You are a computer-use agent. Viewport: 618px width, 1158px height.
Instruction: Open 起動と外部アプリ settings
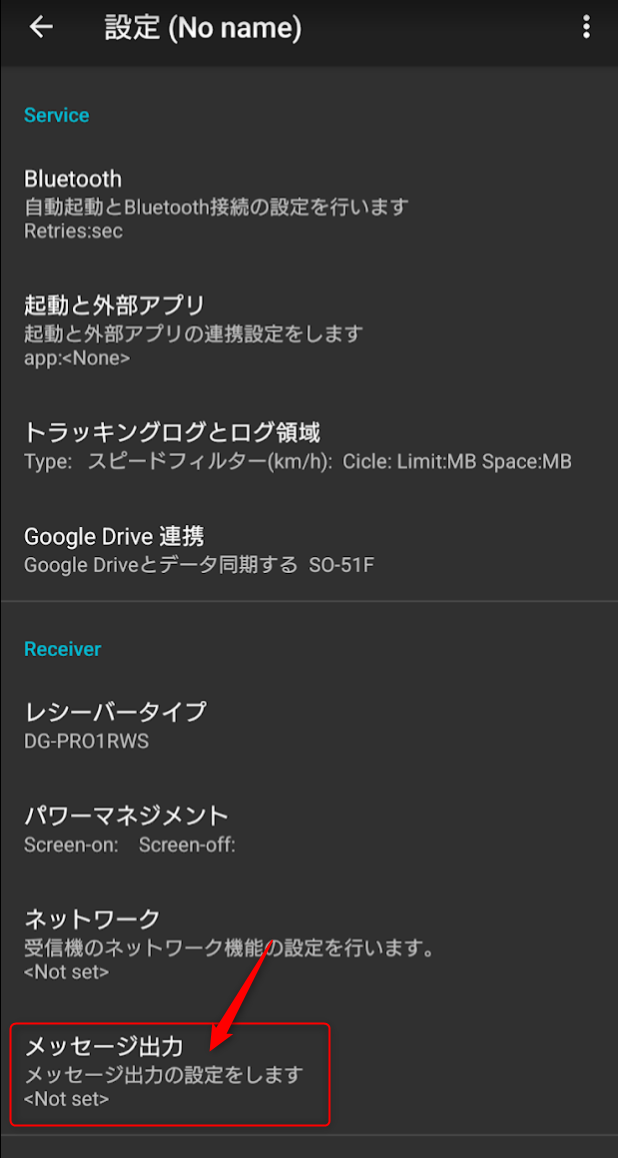point(114,304)
